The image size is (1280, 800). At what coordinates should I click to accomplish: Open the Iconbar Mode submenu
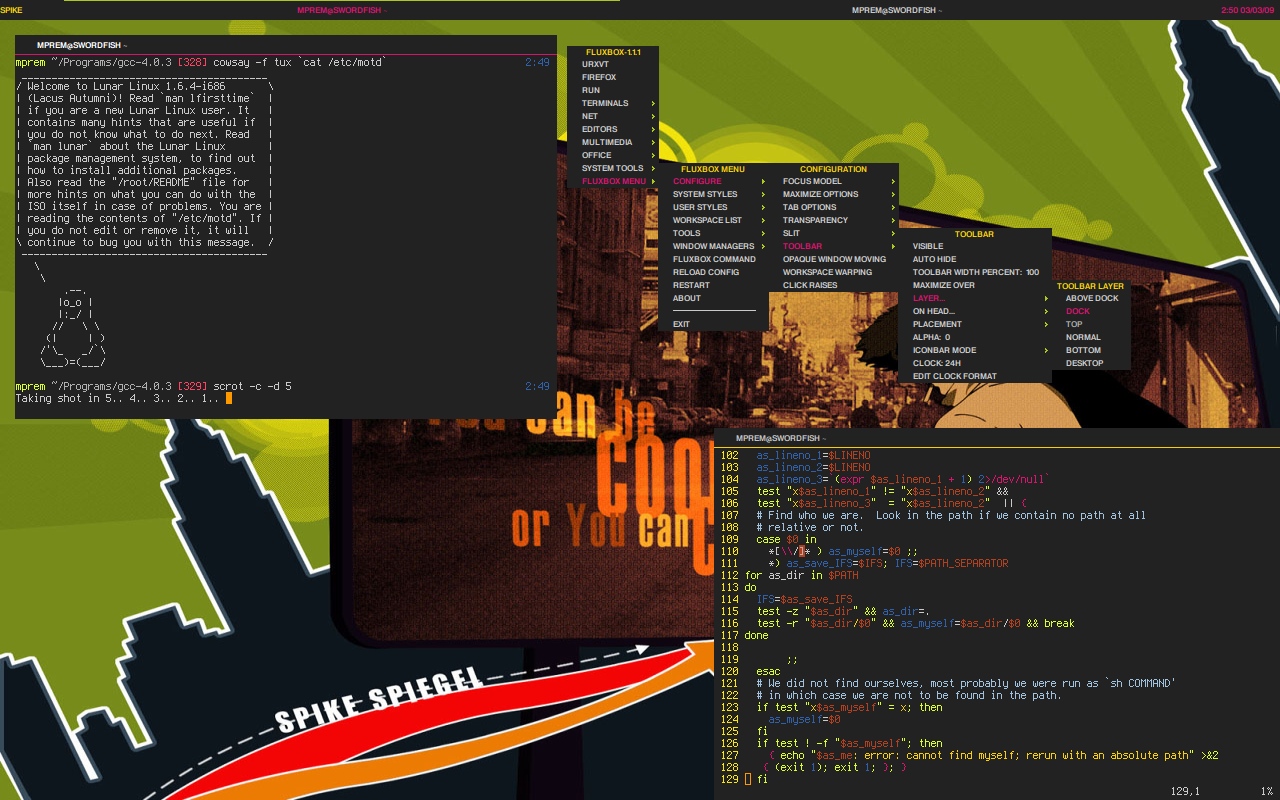pos(975,350)
